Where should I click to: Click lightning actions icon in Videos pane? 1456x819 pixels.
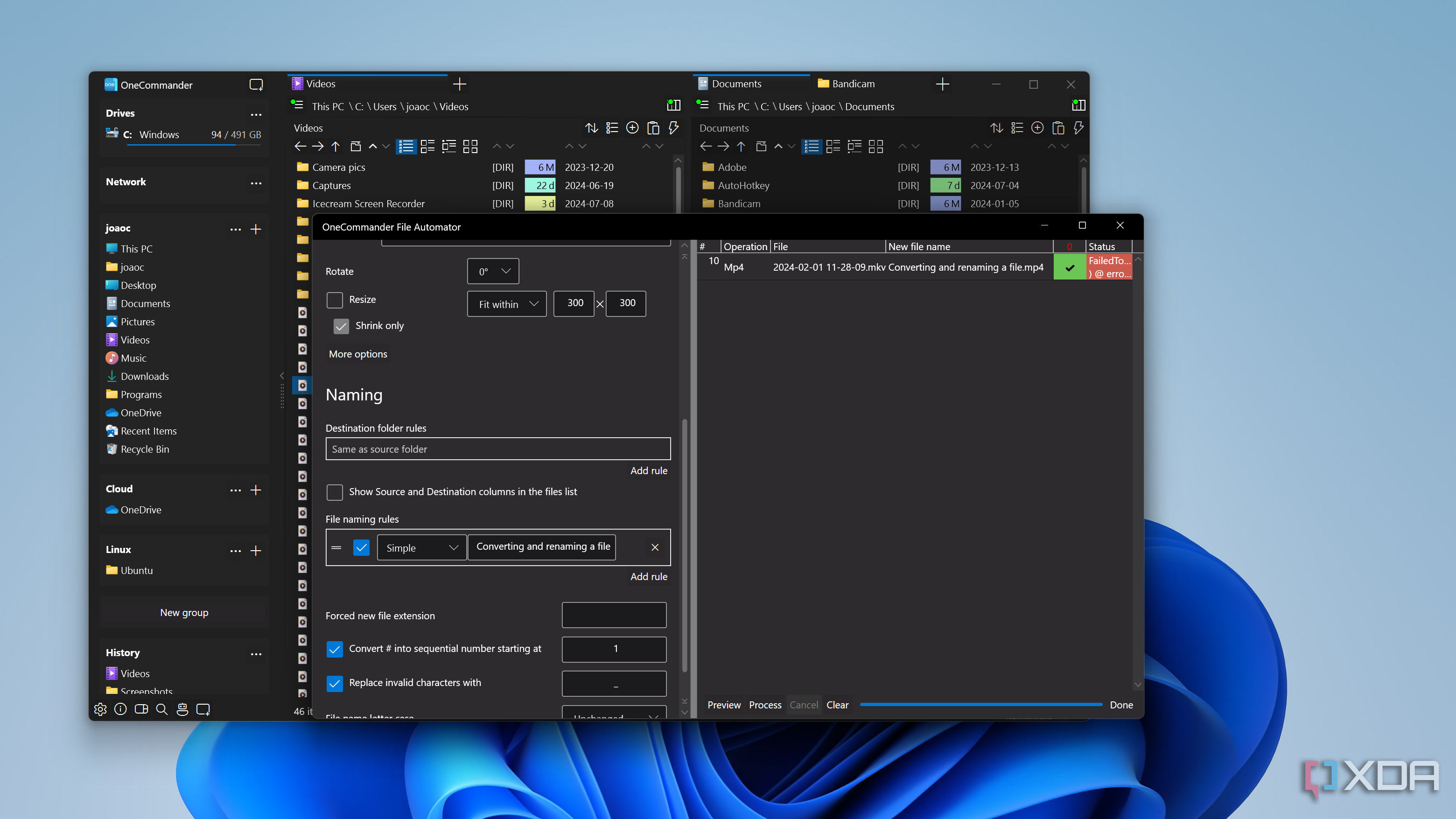pyautogui.click(x=673, y=128)
